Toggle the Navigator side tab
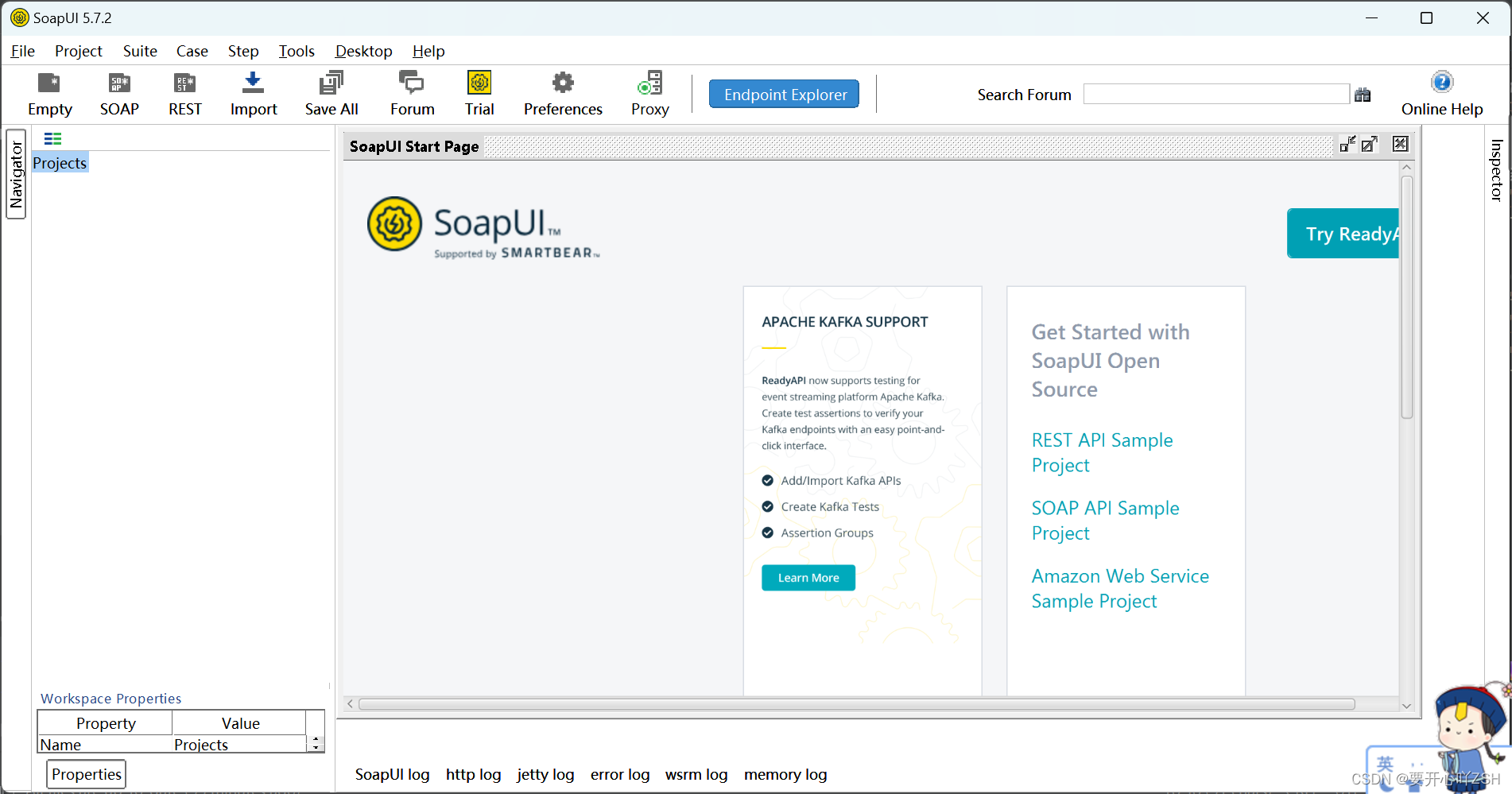The image size is (1512, 794). pyautogui.click(x=16, y=174)
